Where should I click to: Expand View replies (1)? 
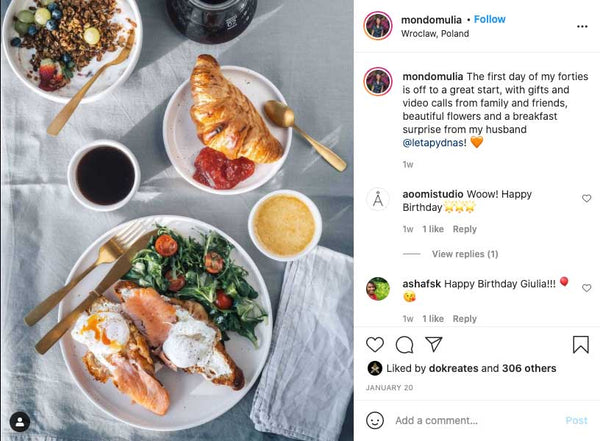pos(465,254)
